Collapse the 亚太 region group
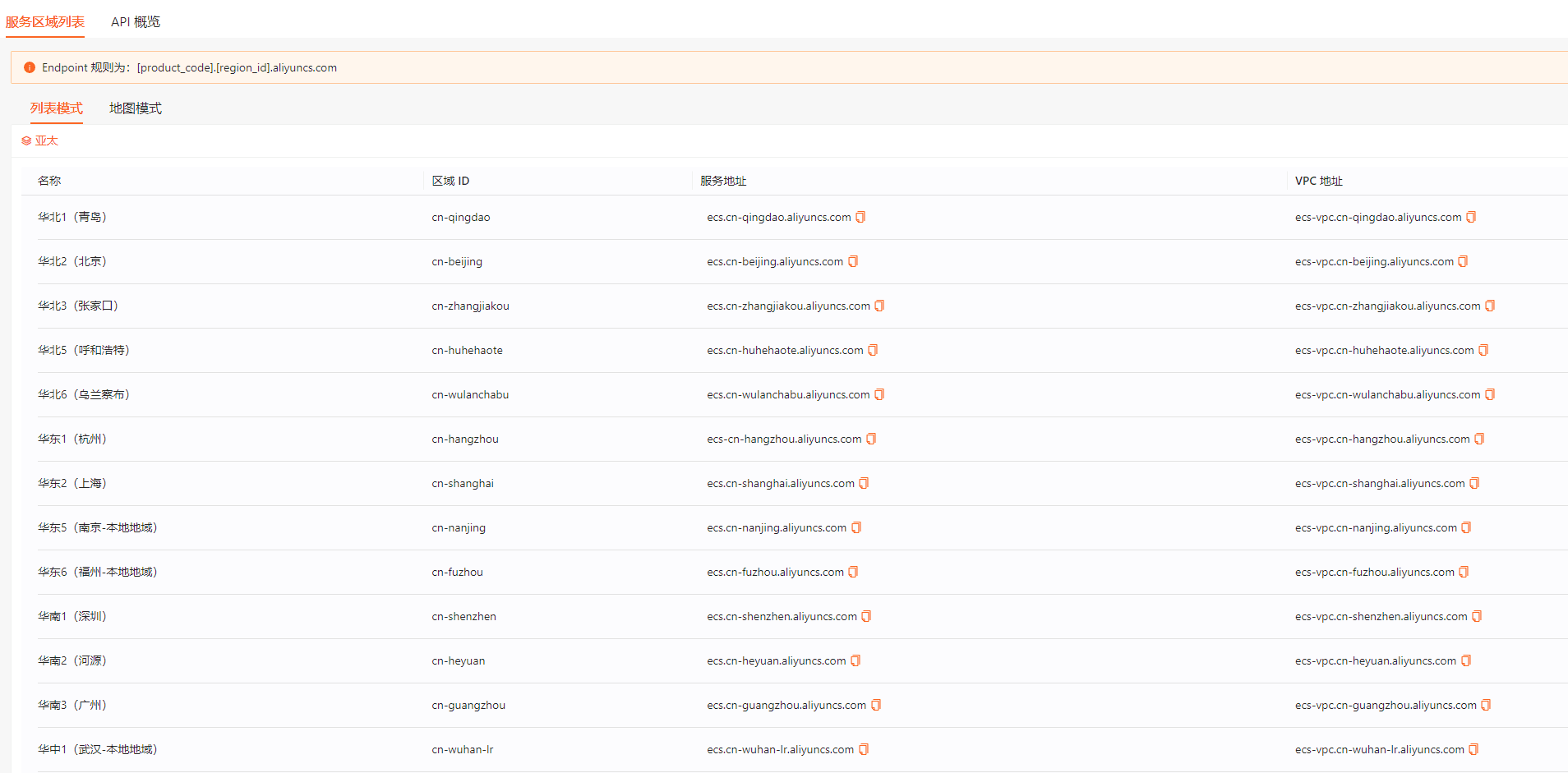 [x=39, y=140]
